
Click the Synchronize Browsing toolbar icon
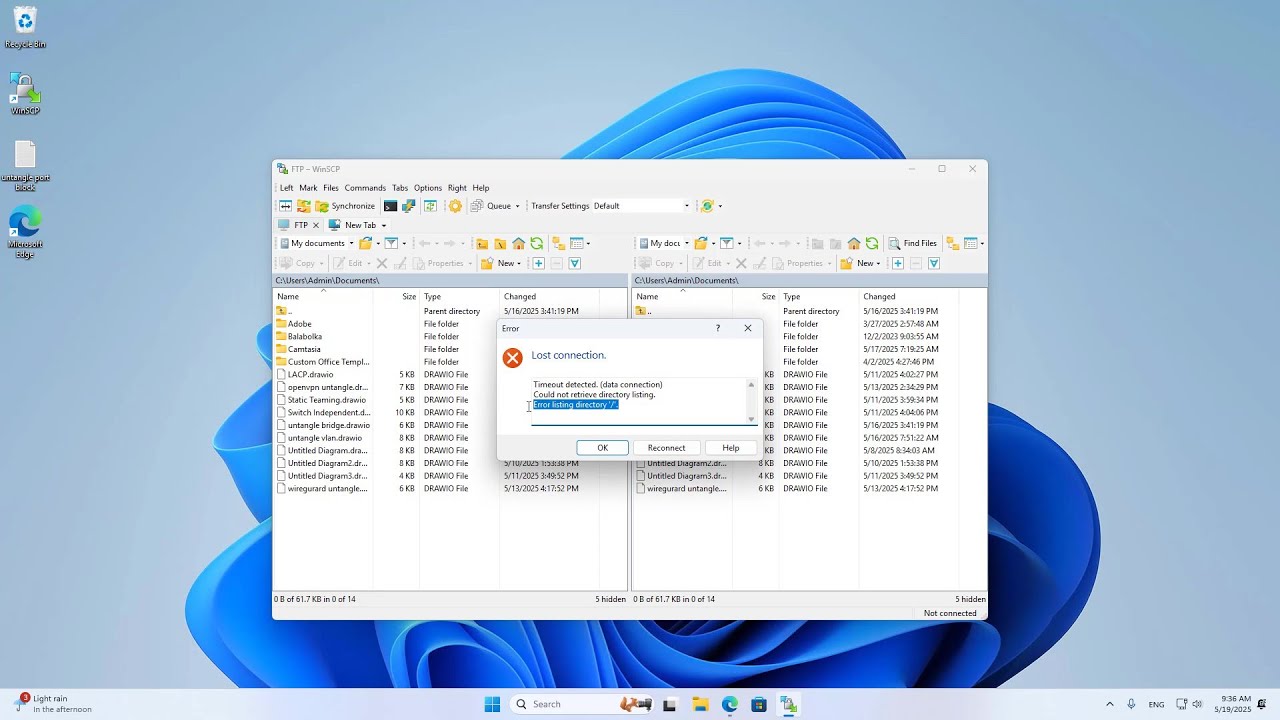[304, 206]
